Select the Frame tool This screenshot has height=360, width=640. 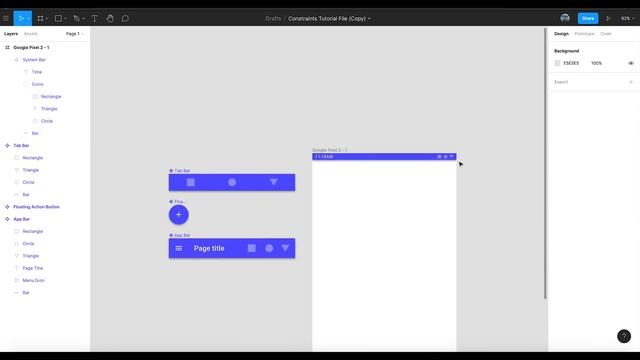pyautogui.click(x=40, y=18)
